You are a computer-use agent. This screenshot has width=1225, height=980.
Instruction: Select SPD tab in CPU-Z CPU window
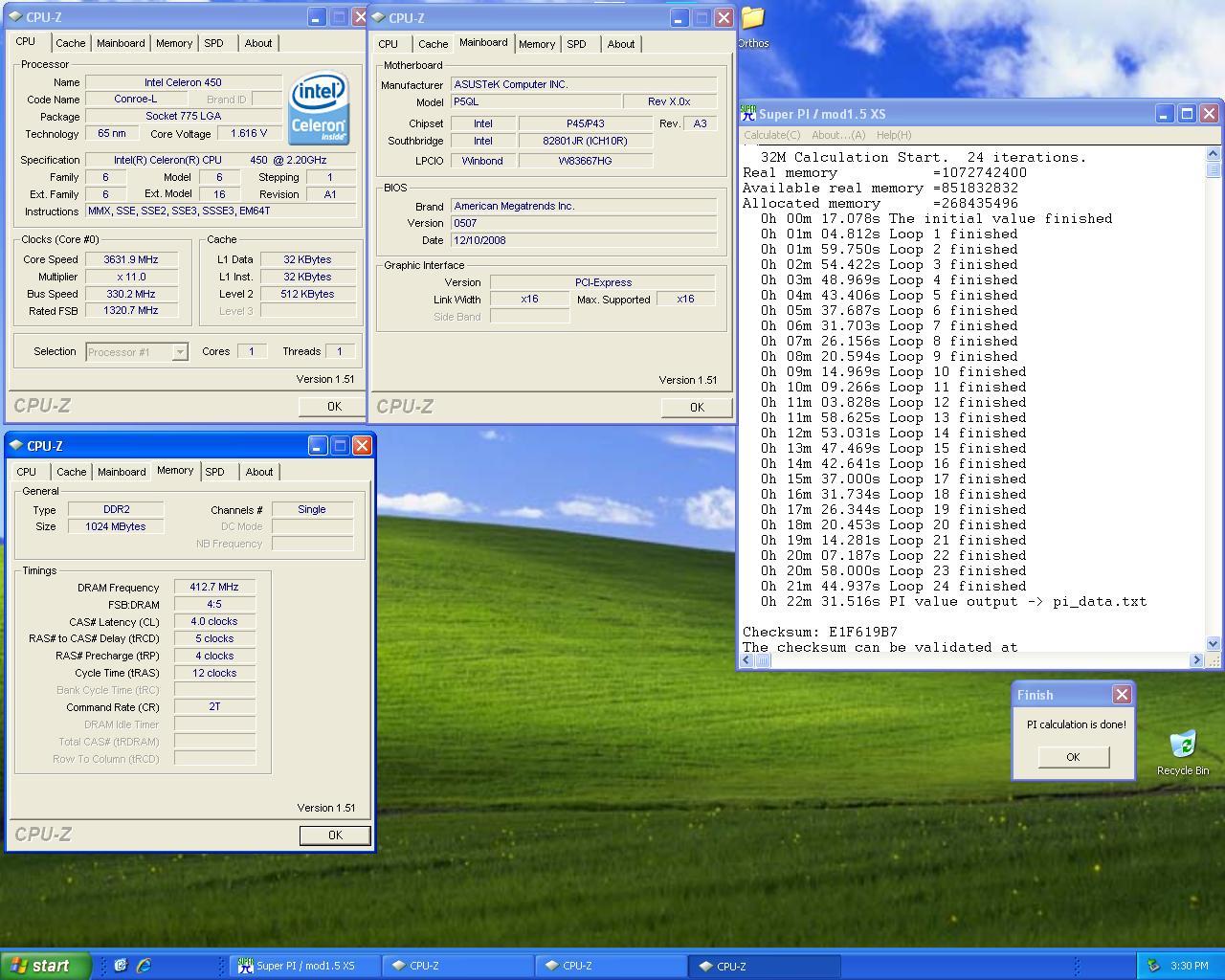click(x=214, y=43)
